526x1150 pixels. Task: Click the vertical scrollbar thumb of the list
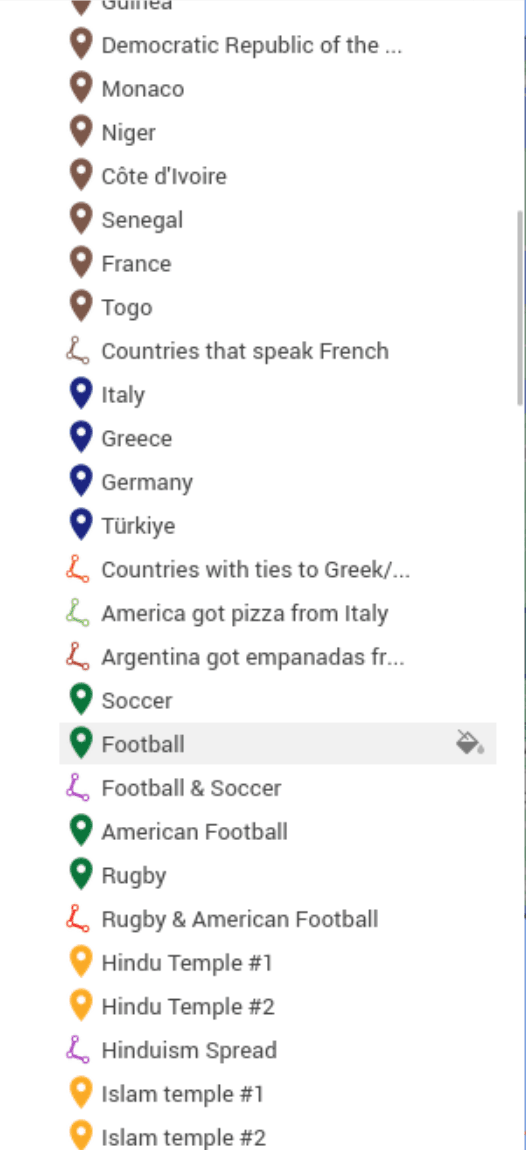tap(520, 308)
